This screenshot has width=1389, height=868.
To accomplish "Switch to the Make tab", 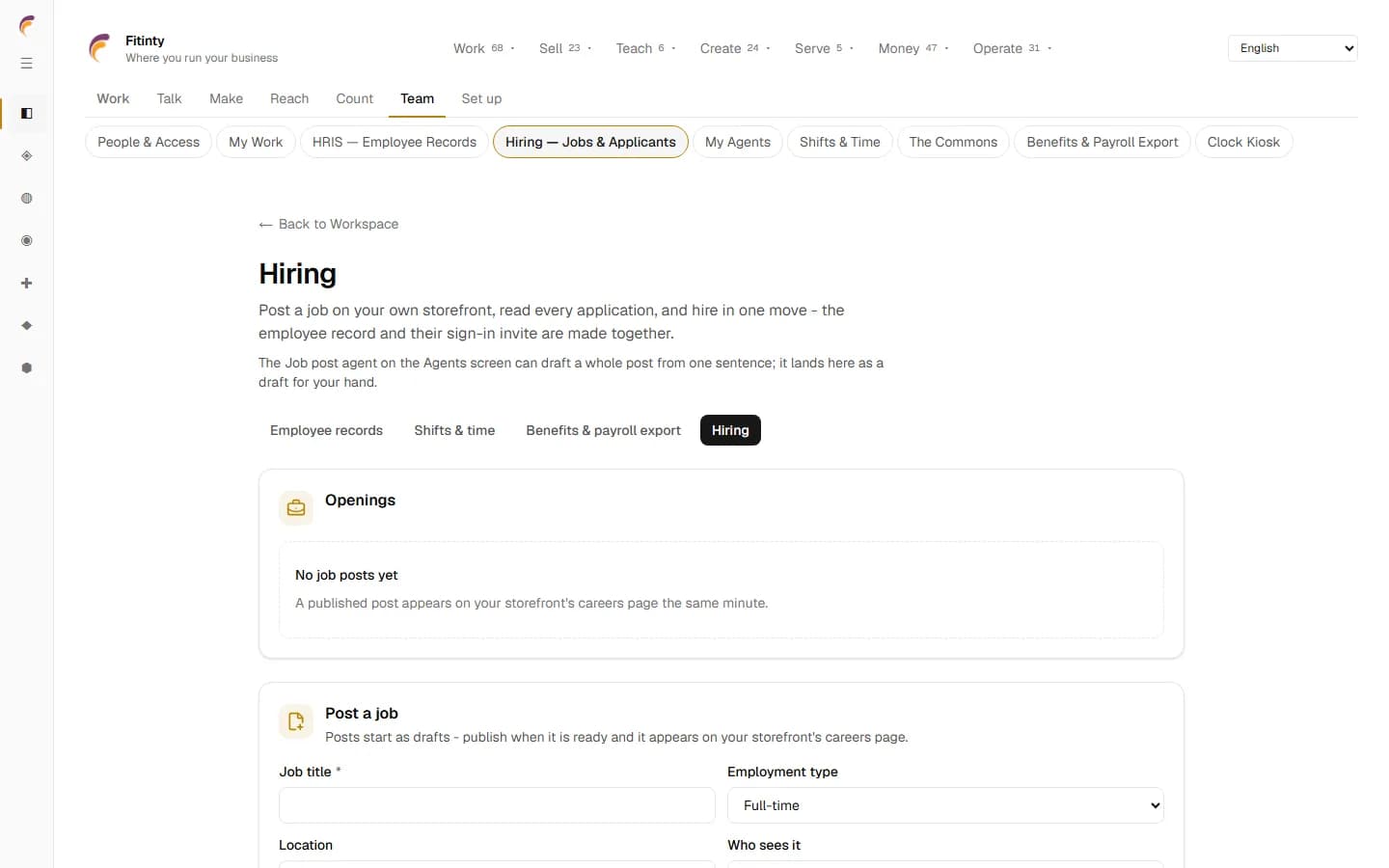I will click(226, 98).
